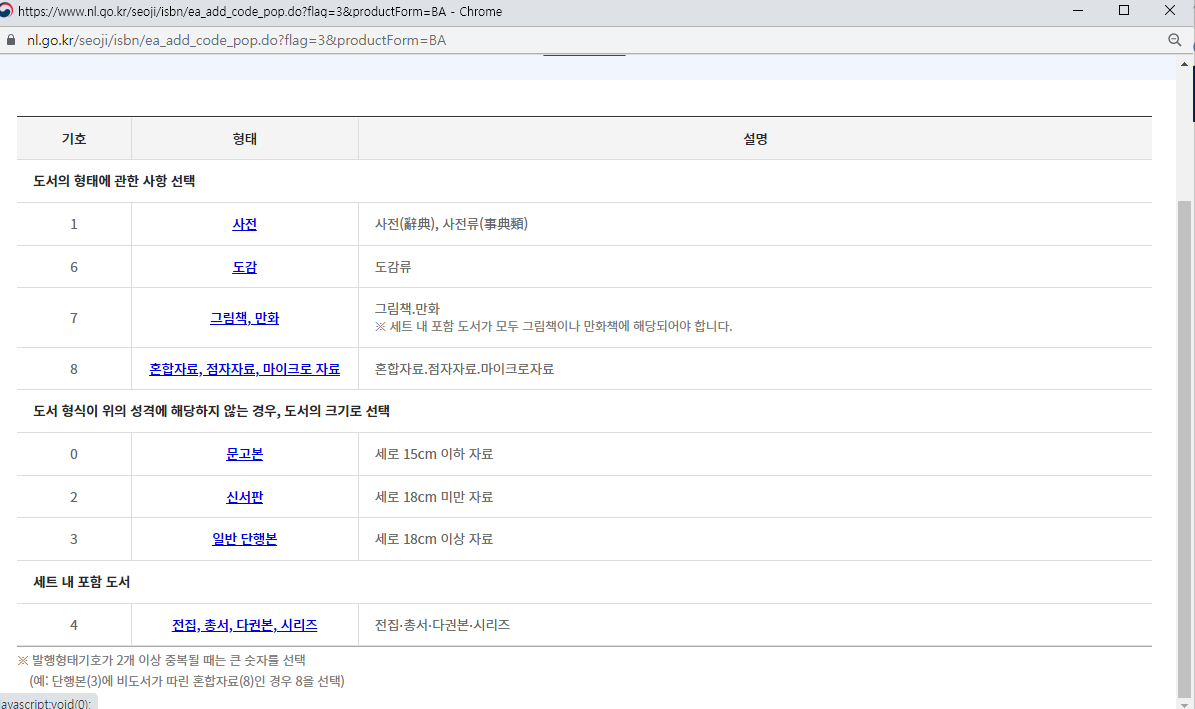The height and width of the screenshot is (709, 1195).
Task: Click the scrollbar up arrow
Action: (1184, 64)
